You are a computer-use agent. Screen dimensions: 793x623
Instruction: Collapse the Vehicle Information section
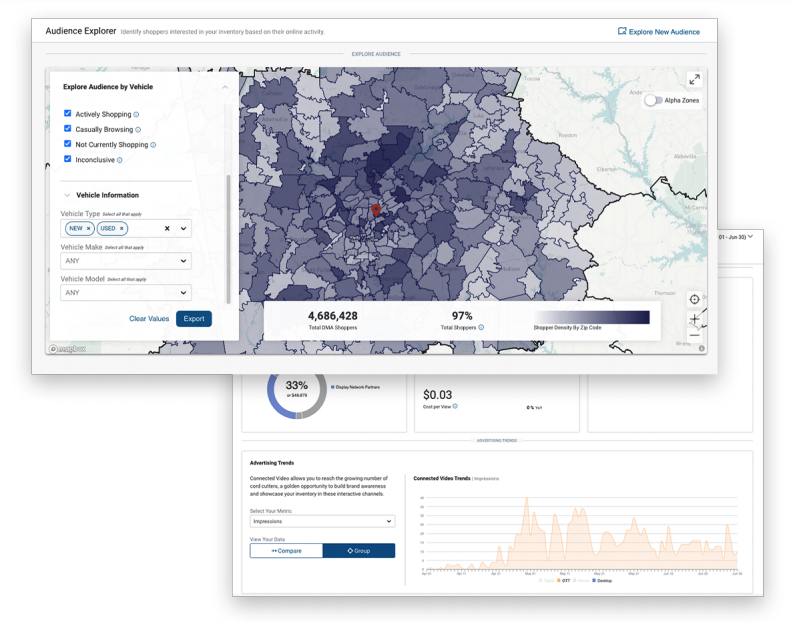click(x=67, y=195)
